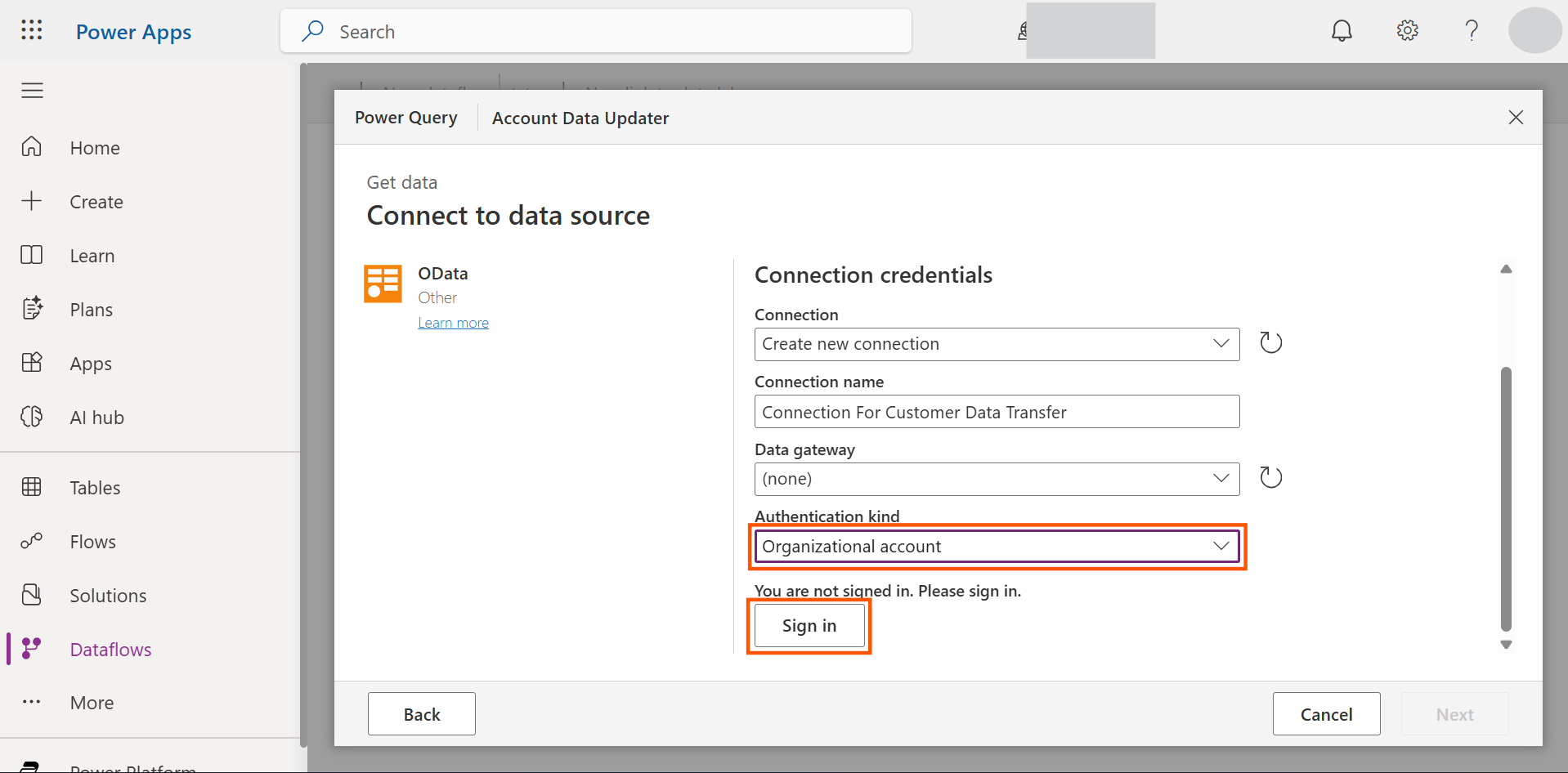Refresh the Data gateway list

tap(1270, 477)
